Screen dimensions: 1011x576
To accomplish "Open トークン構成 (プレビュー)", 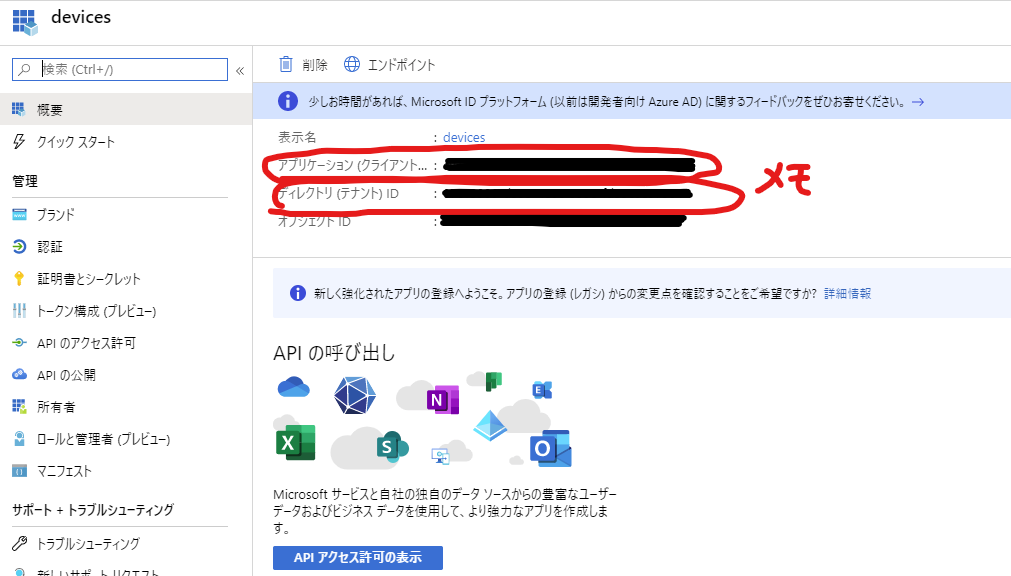I will click(96, 311).
